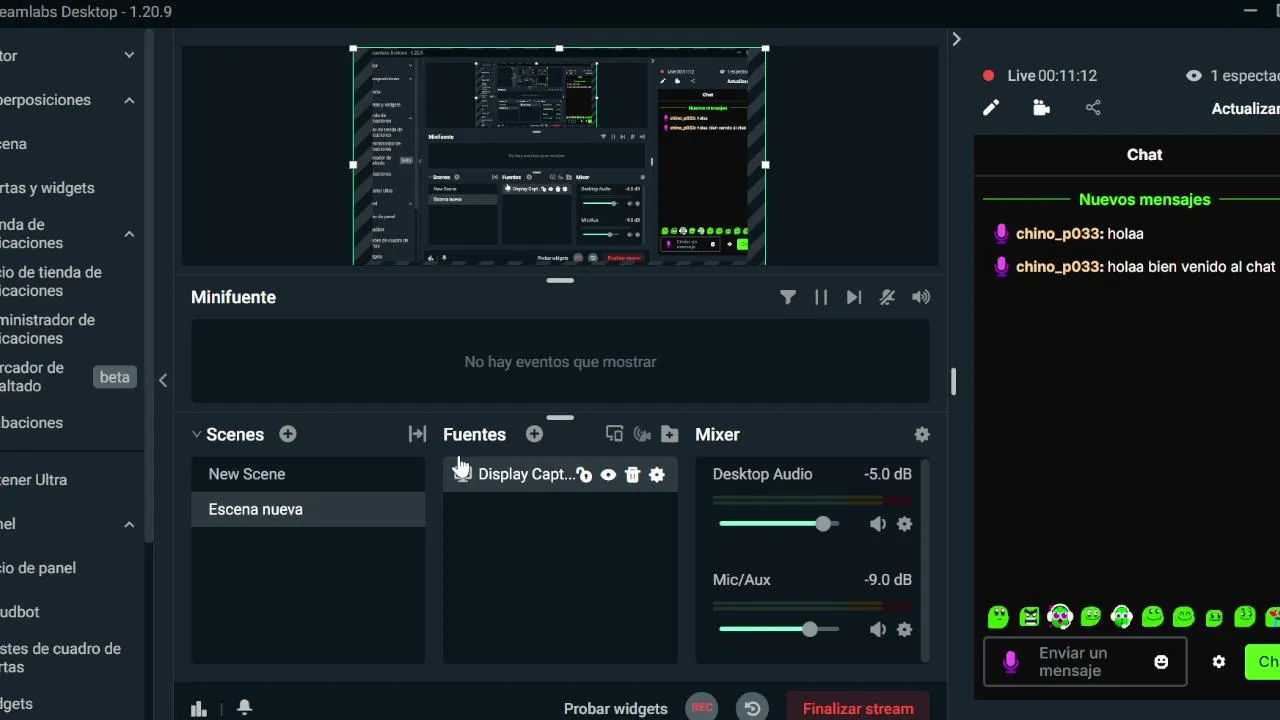Image resolution: width=1280 pixels, height=720 pixels.
Task: Open Mixer panel settings gear
Action: pyautogui.click(x=922, y=434)
